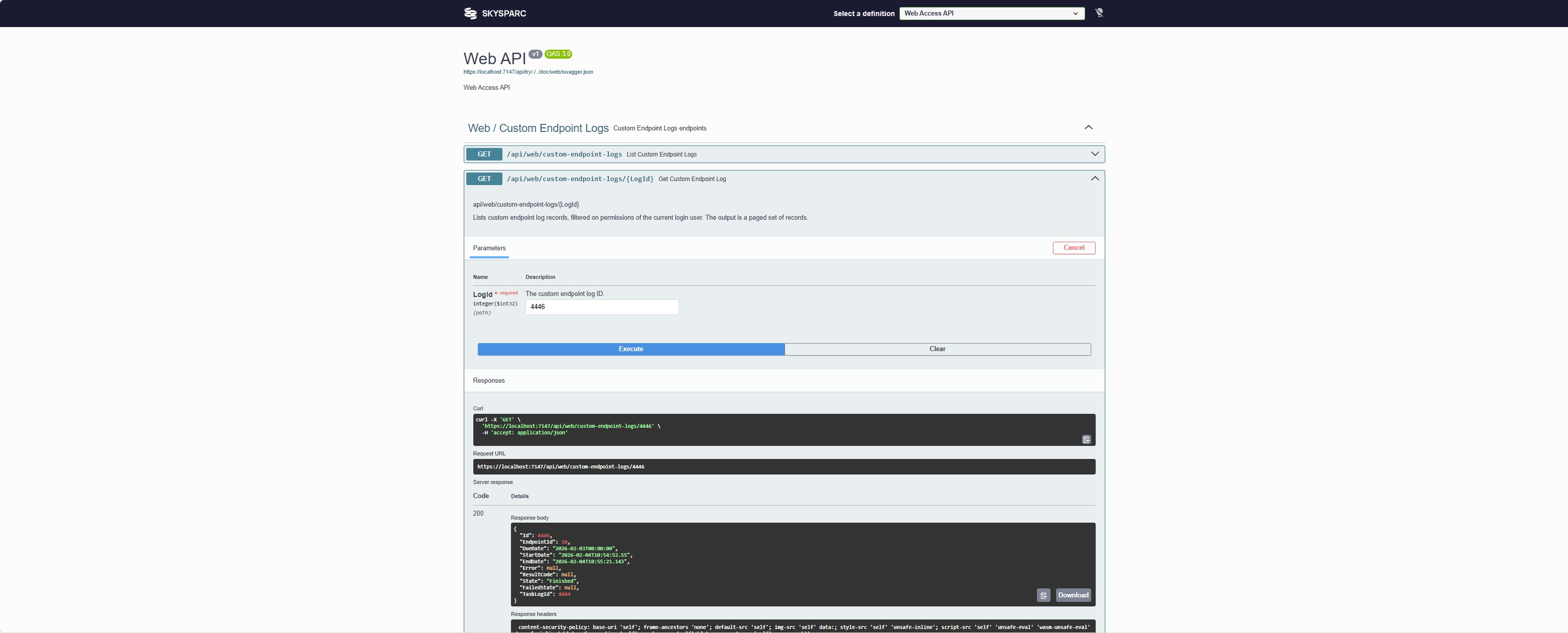
Task: Copy the response body to clipboard
Action: pos(1043,595)
